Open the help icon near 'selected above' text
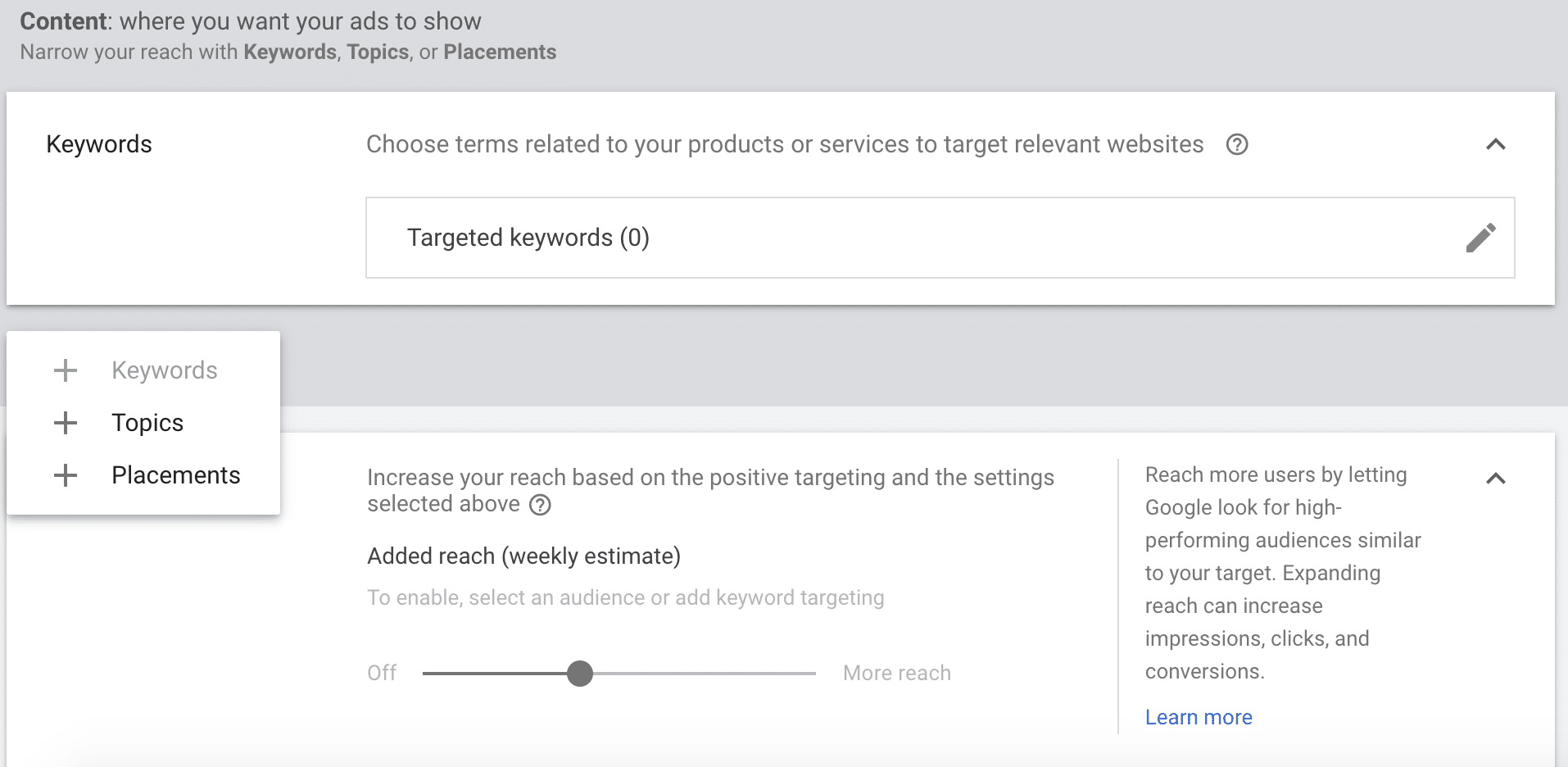The height and width of the screenshot is (767, 1568). pos(540,506)
